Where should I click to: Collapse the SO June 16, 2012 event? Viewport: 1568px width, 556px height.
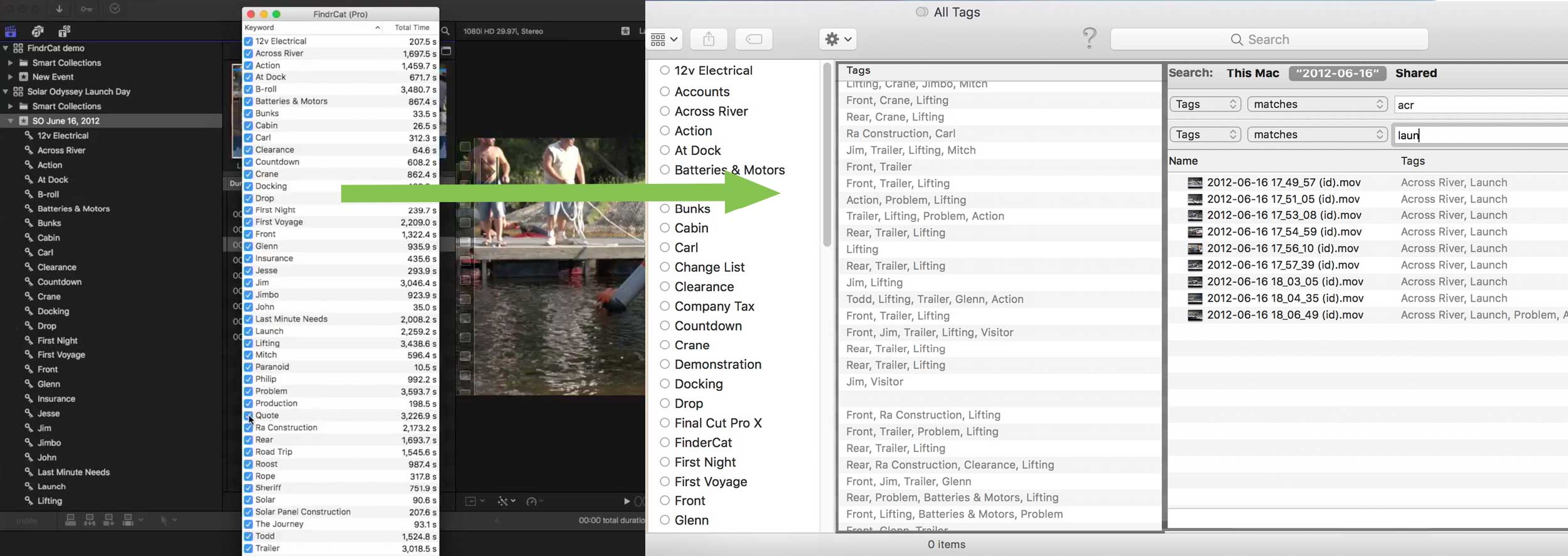click(11, 120)
